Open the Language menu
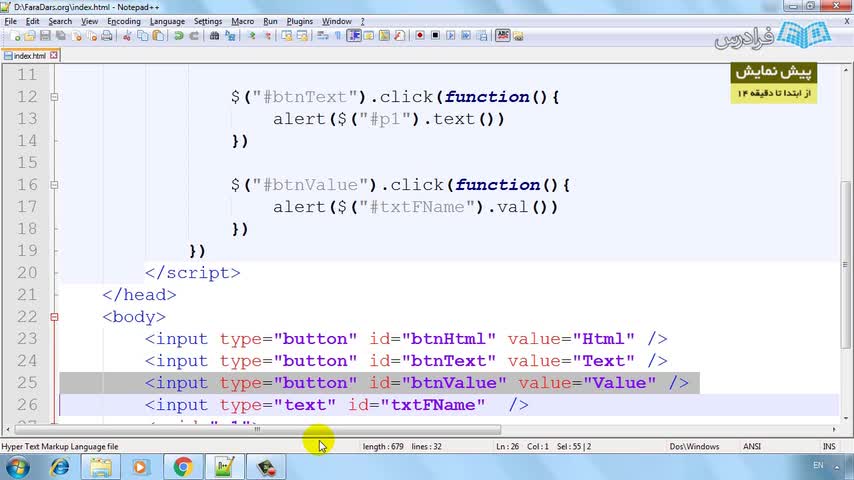This screenshot has height=480, width=854. click(167, 21)
